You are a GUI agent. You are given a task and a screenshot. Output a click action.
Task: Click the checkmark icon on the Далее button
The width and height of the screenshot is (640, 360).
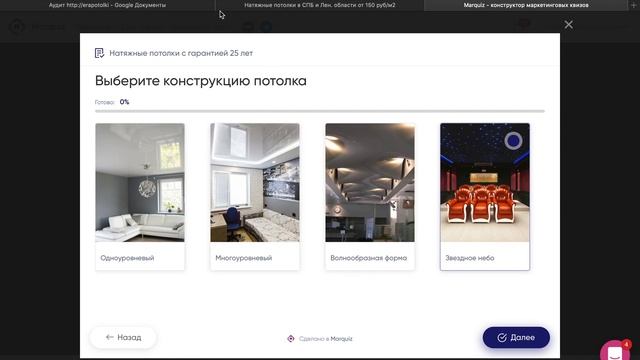pyautogui.click(x=502, y=338)
